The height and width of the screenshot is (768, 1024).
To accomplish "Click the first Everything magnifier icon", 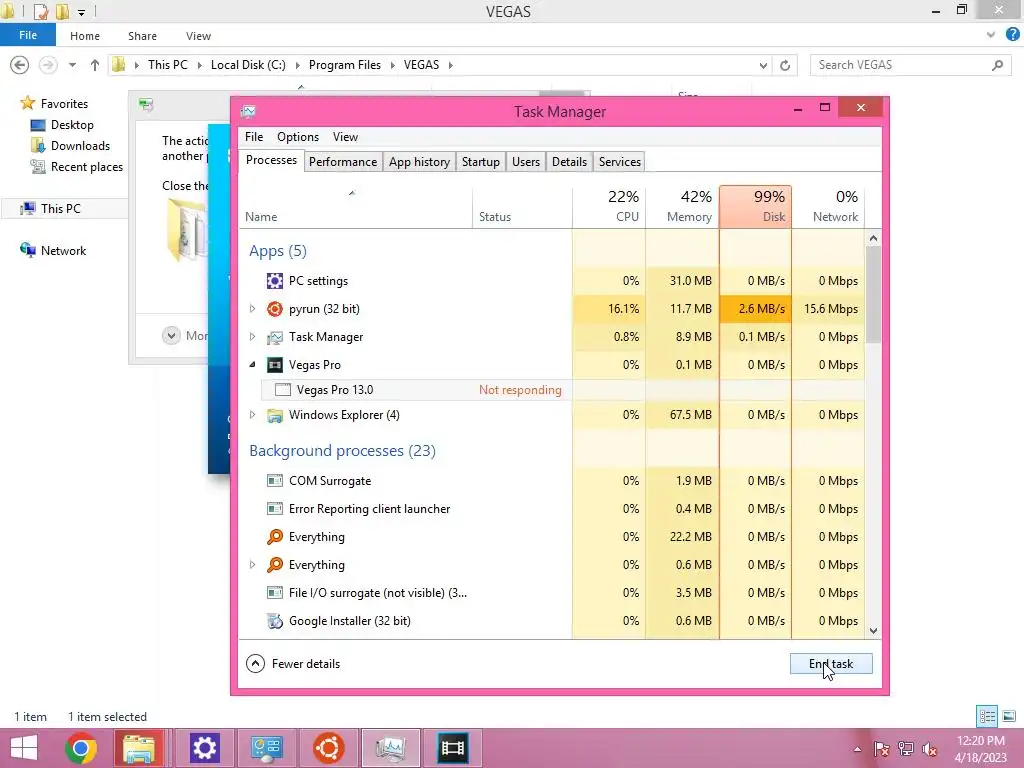I will (x=275, y=537).
